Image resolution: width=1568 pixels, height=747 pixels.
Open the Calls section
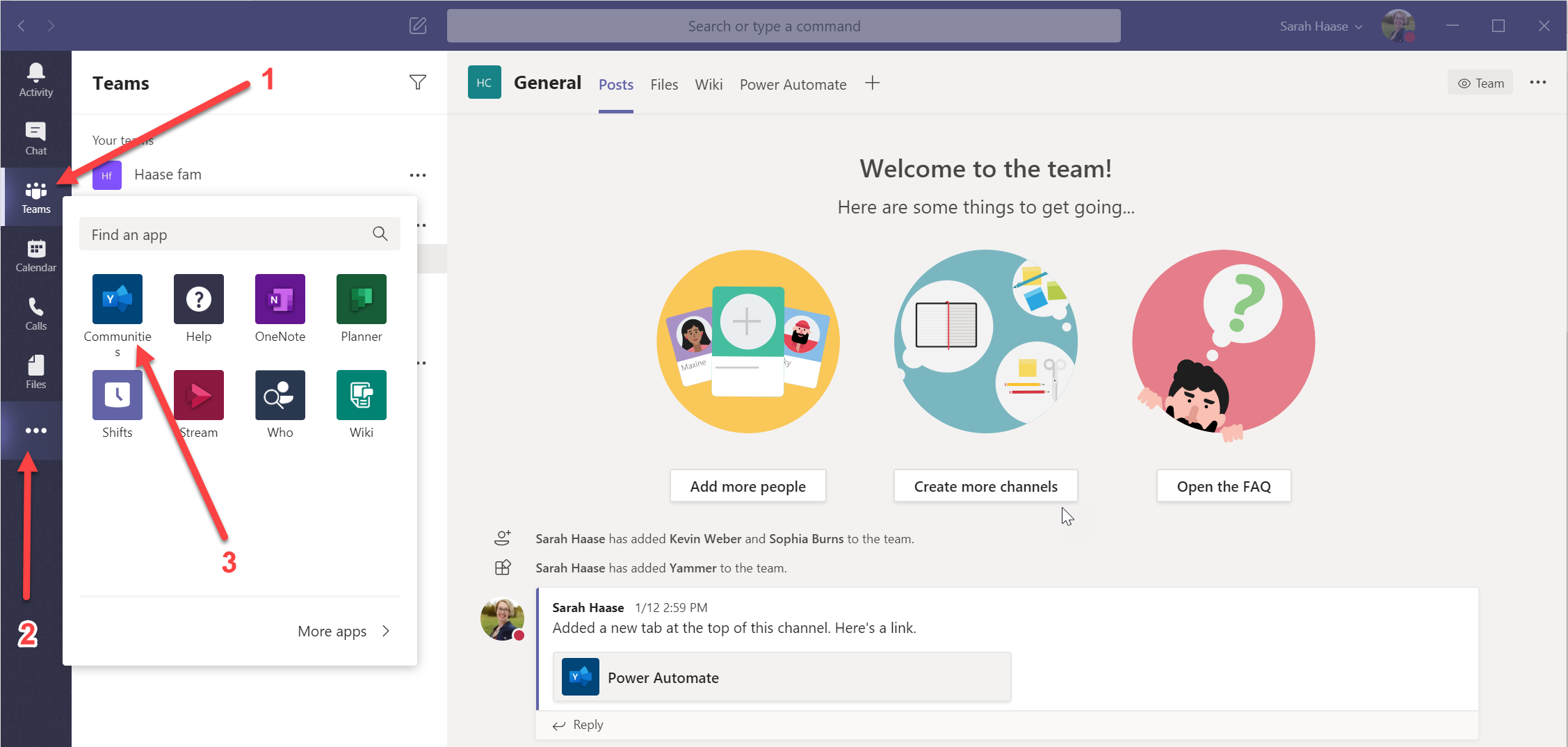point(35,314)
